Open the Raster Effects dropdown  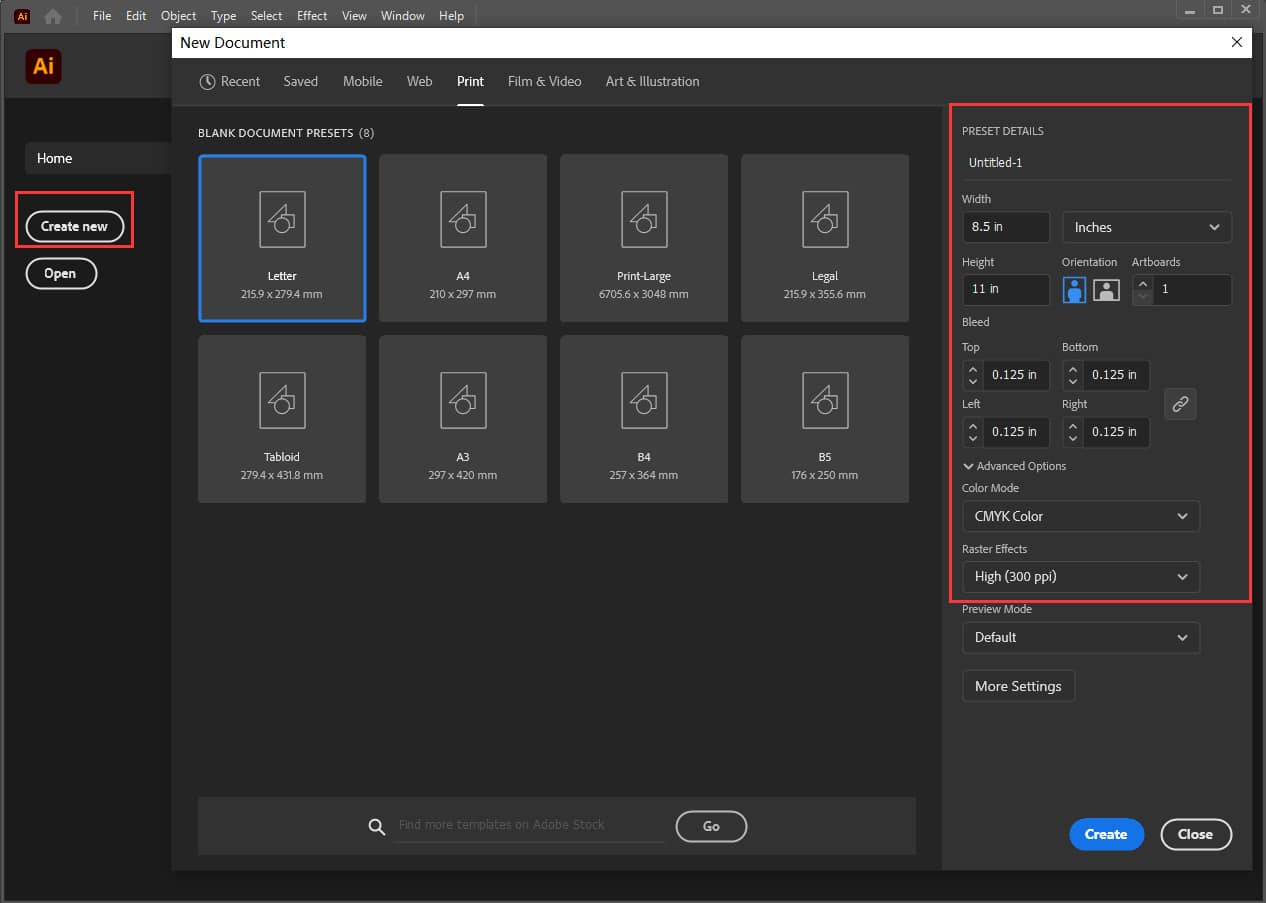(1080, 577)
